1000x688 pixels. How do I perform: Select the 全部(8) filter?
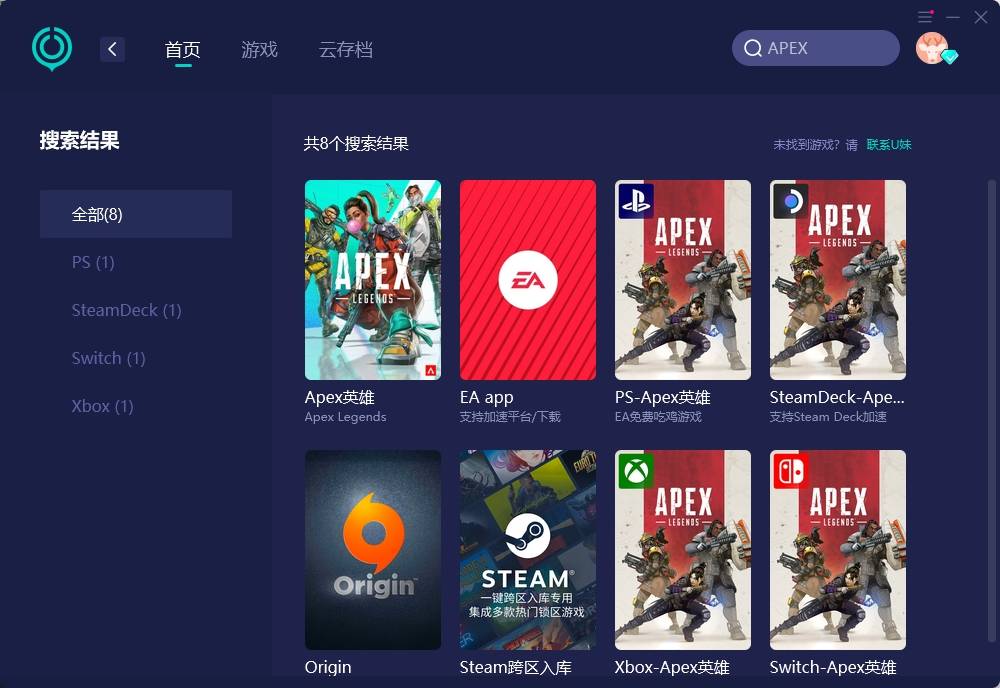136,214
